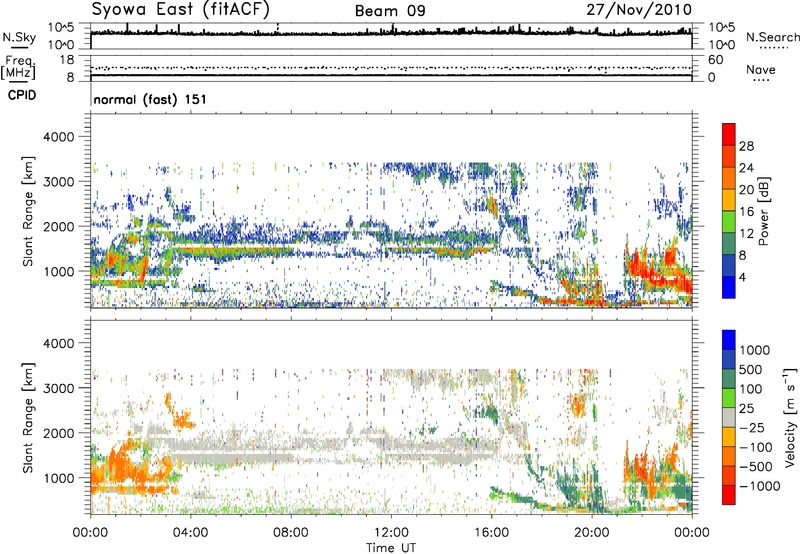This screenshot has height=554, width=800.
Task: Pick the light green 12–16 dB power segment
Action: [x=729, y=222]
